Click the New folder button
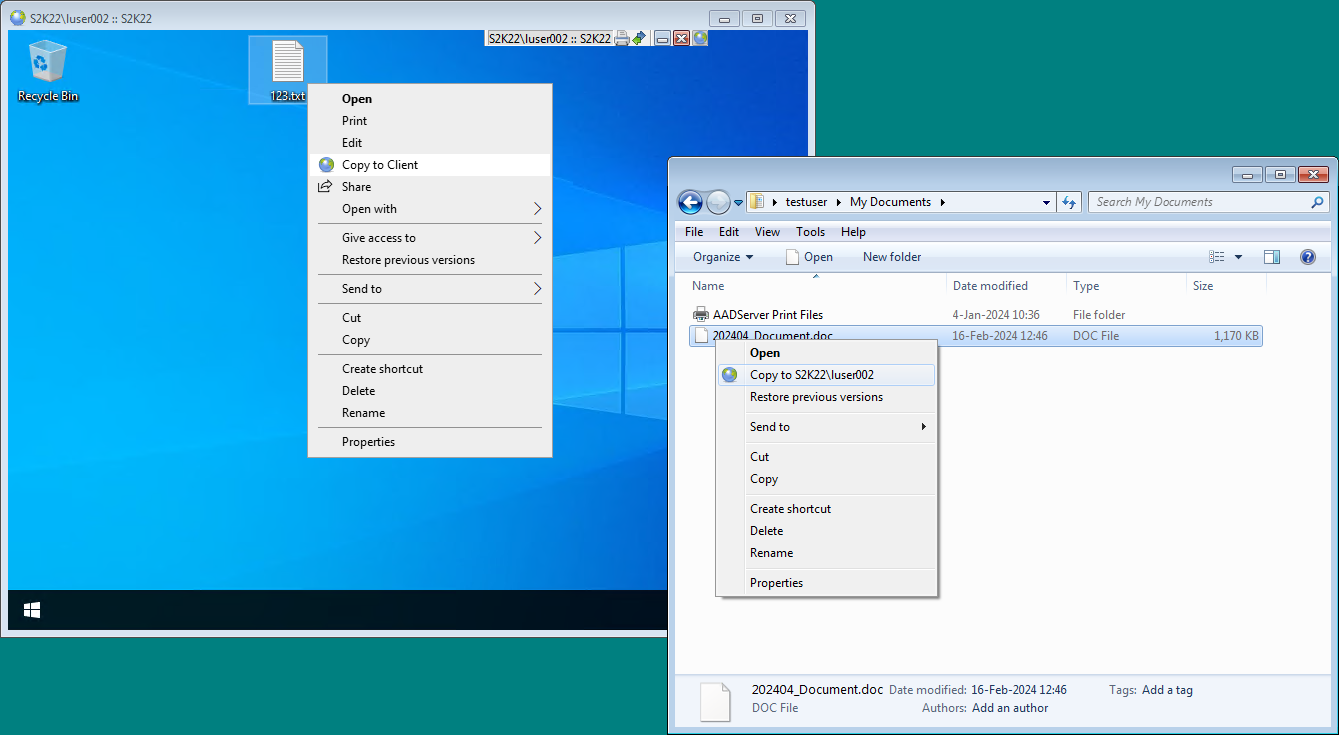Screen dimensions: 1339x735 tap(891, 257)
